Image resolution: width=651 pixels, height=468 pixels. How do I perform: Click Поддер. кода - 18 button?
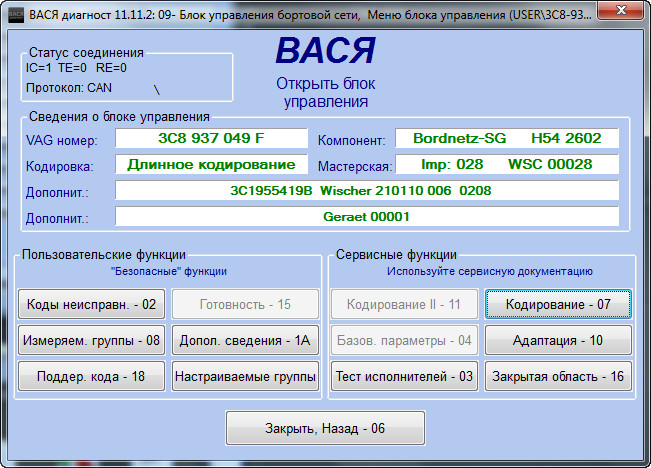[x=90, y=376]
